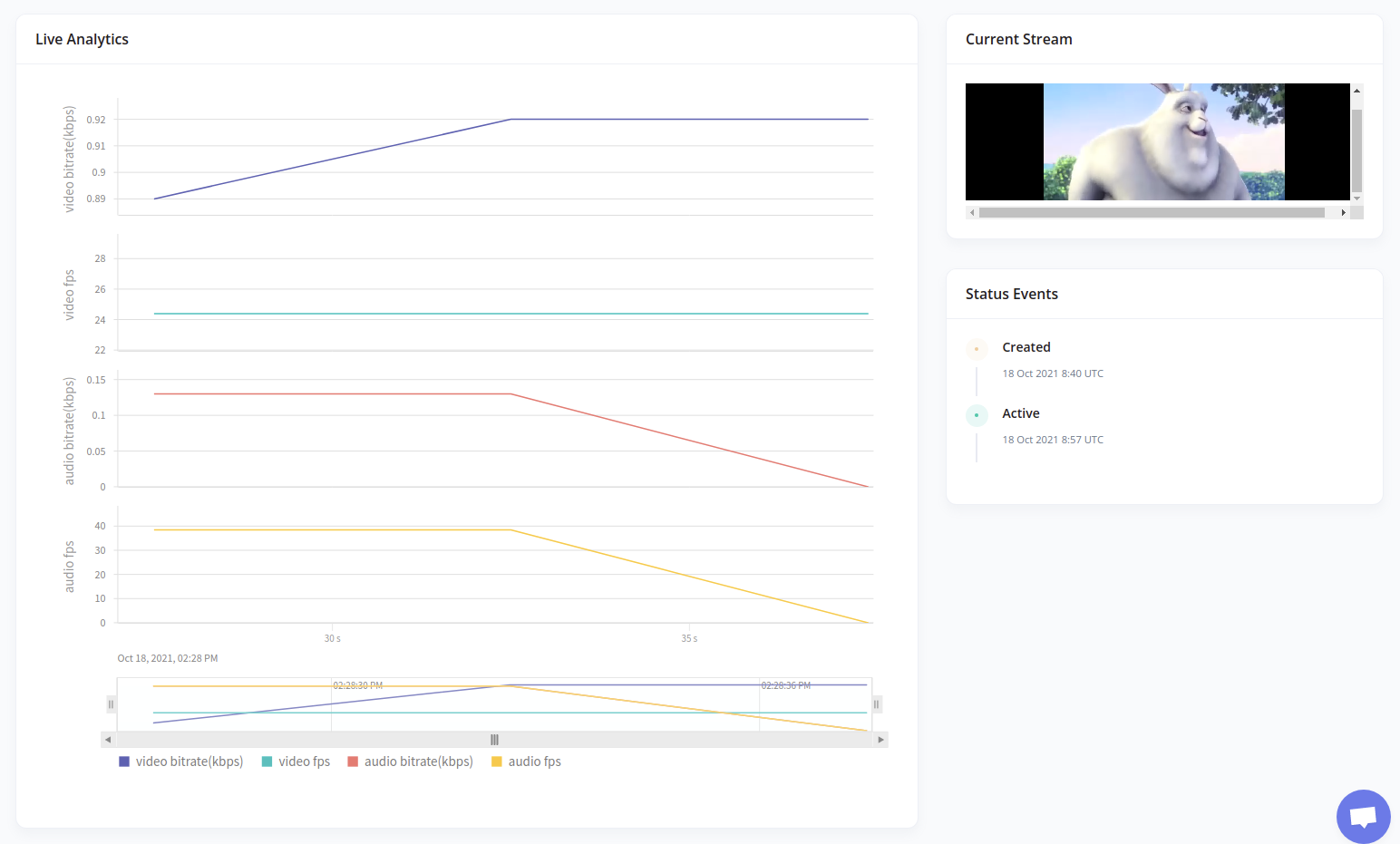This screenshot has height=844, width=1400.
Task: Click the Created status event dot
Action: click(x=977, y=349)
